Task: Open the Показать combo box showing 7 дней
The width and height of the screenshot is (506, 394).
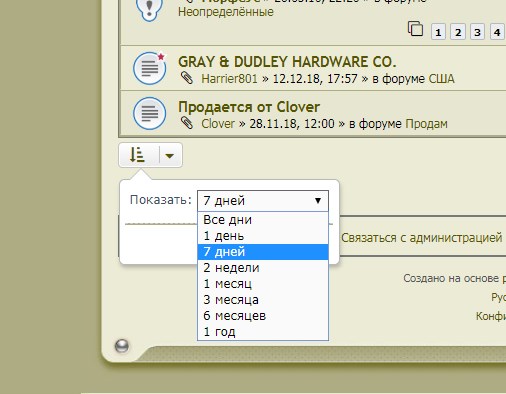Action: pyautogui.click(x=263, y=201)
